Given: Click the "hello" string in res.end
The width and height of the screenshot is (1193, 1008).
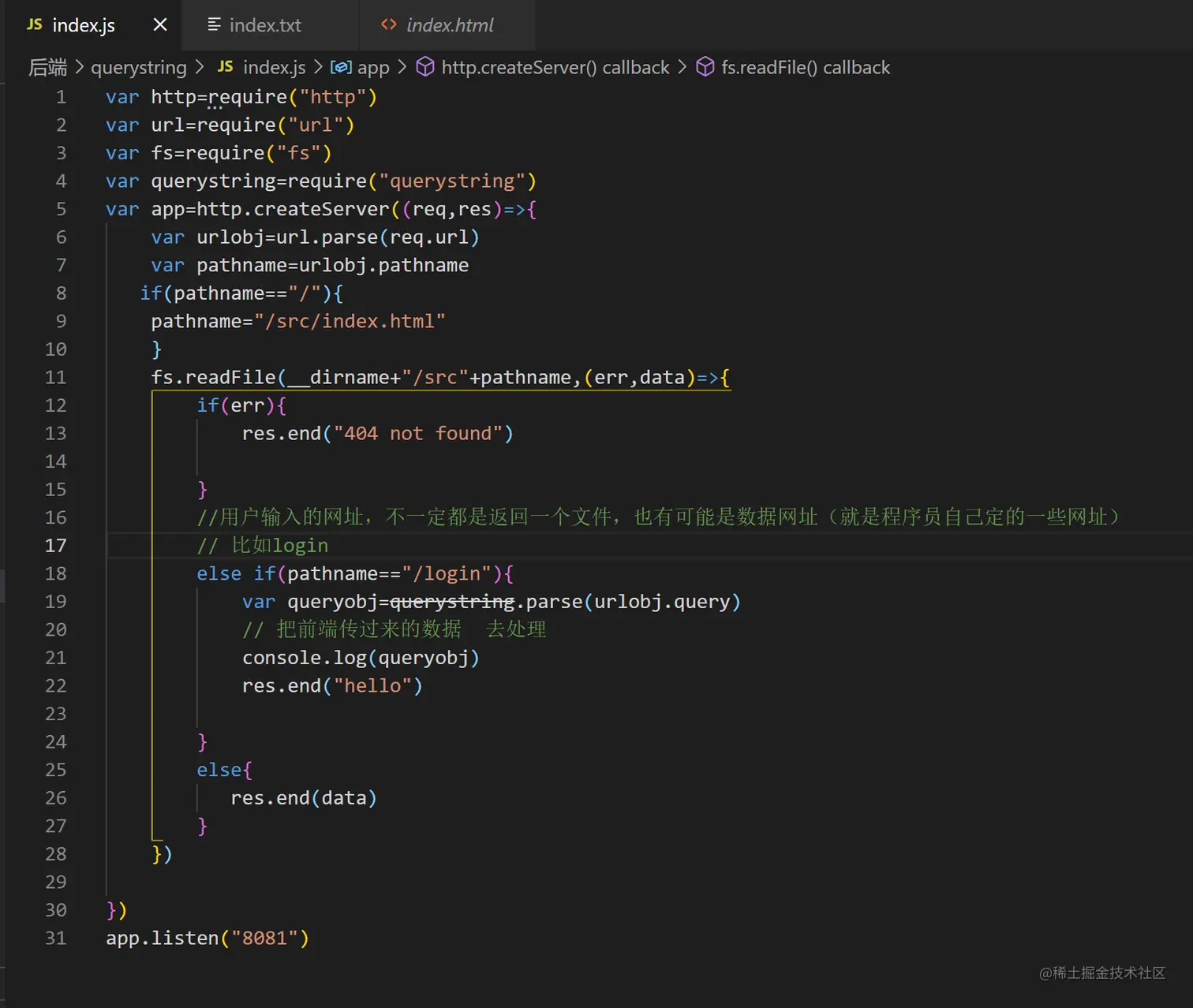Looking at the screenshot, I should click(x=372, y=685).
